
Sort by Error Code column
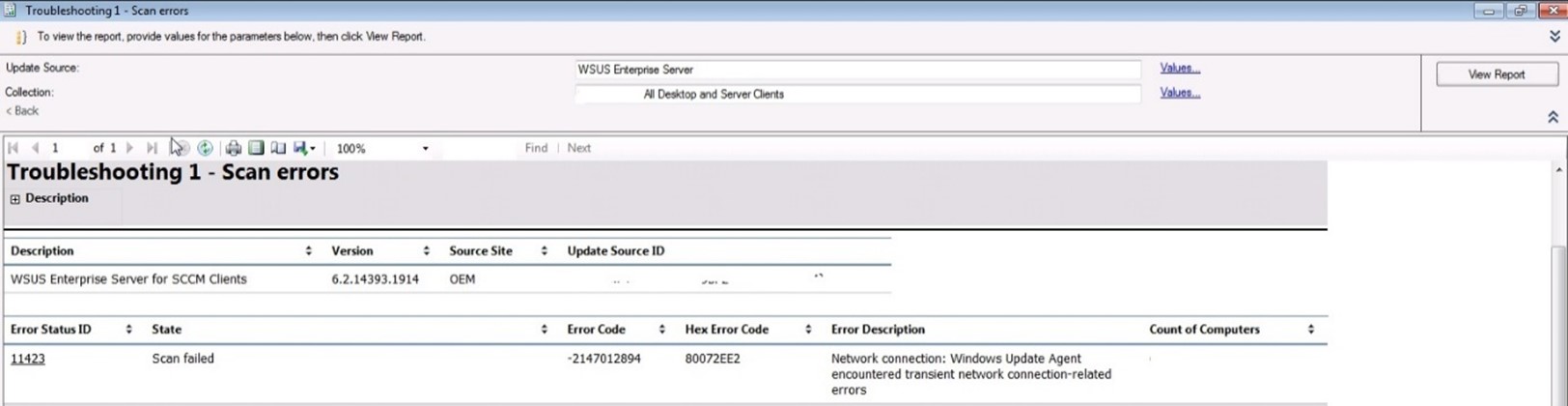tap(662, 330)
